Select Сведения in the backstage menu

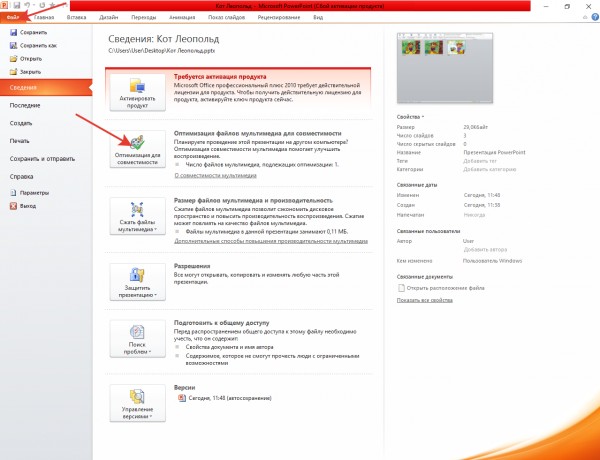[46, 88]
